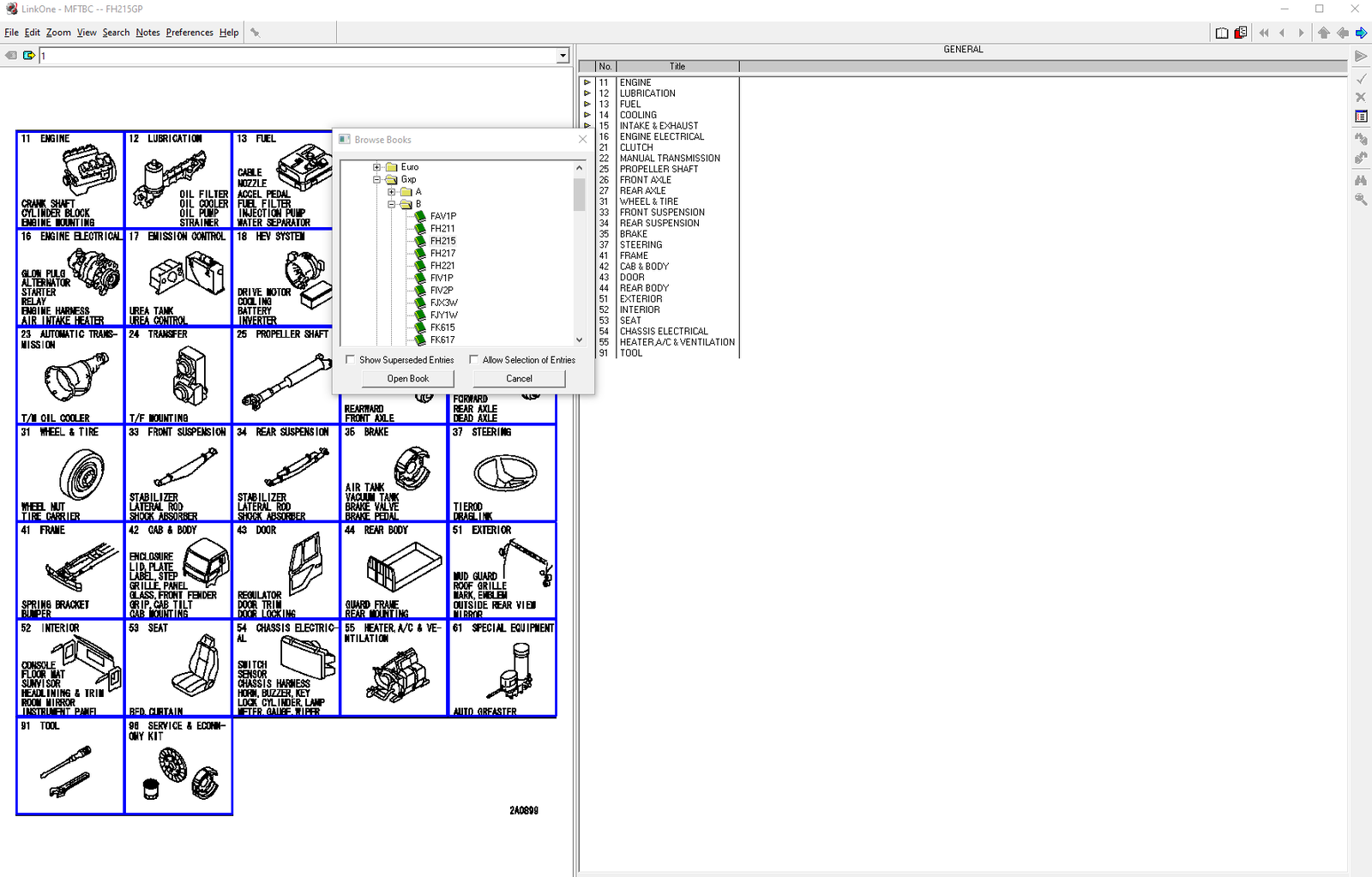Viewport: 1372px width, 877px height.
Task: Open the page number dropdown arrow
Action: [563, 56]
